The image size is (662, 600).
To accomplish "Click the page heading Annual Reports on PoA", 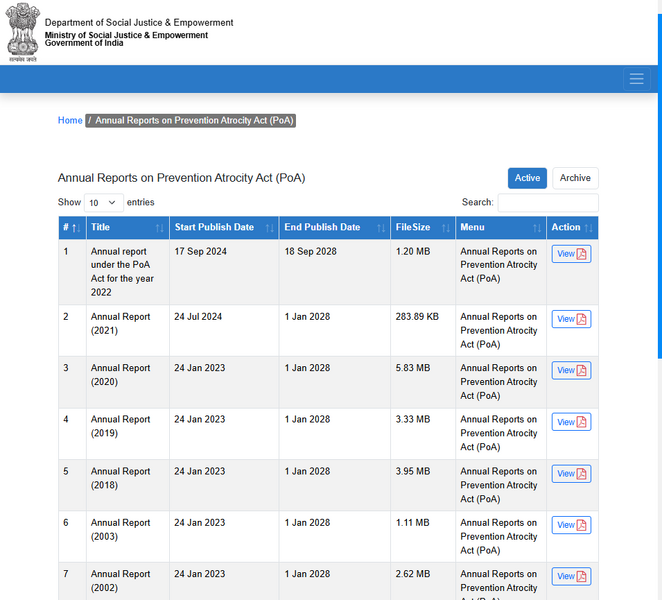I will click(182, 178).
